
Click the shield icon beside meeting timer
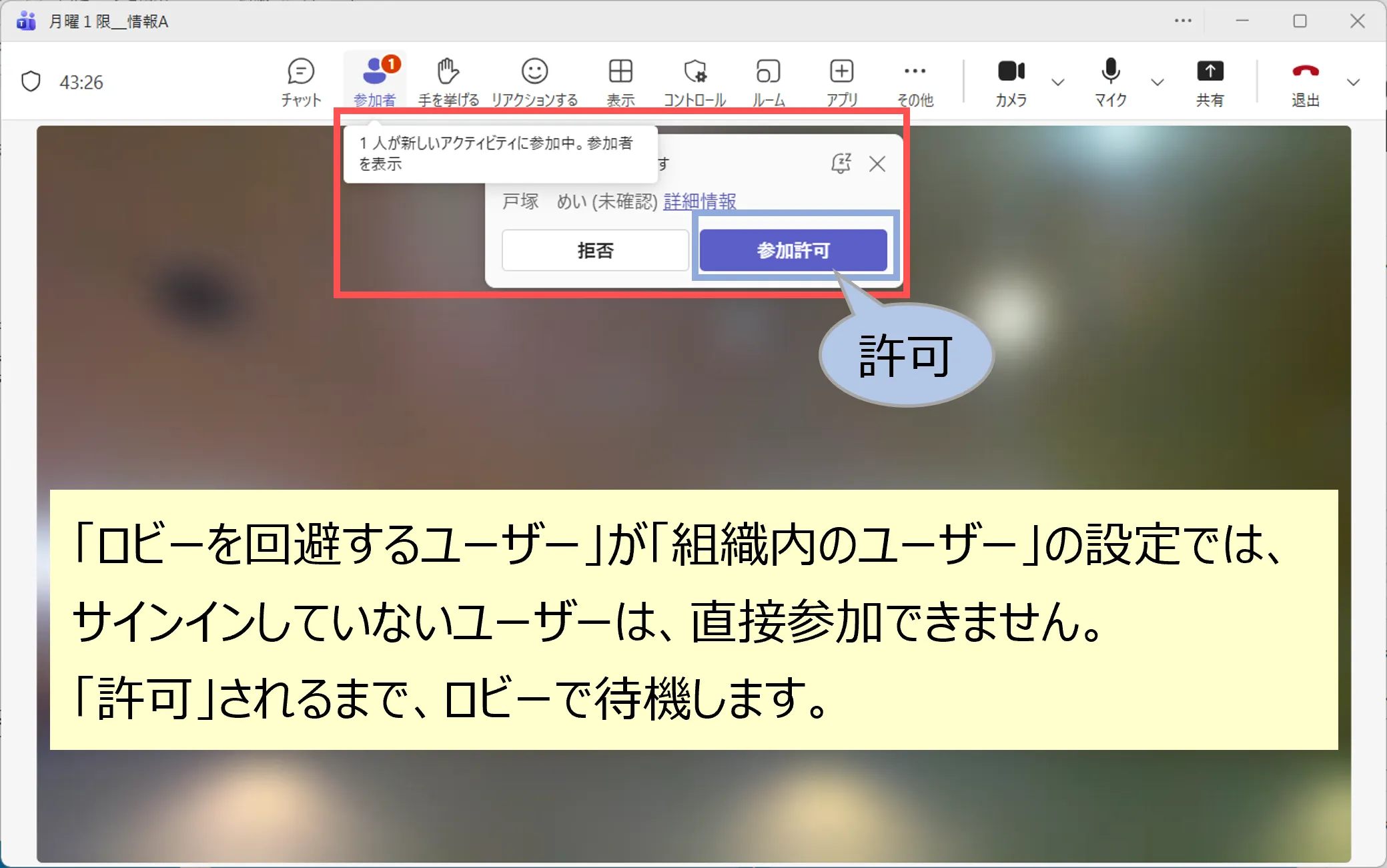pos(31,81)
